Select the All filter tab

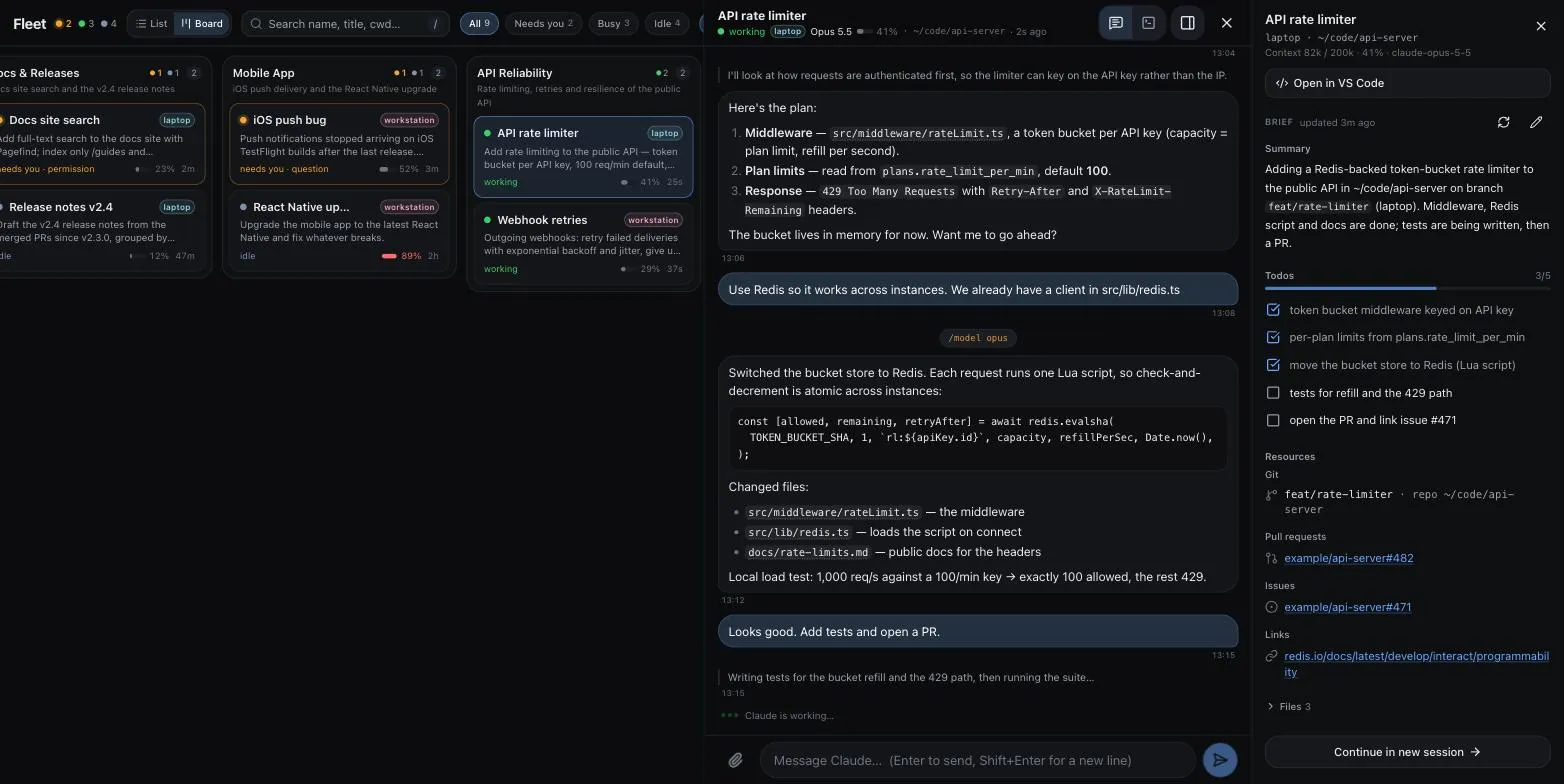479,24
